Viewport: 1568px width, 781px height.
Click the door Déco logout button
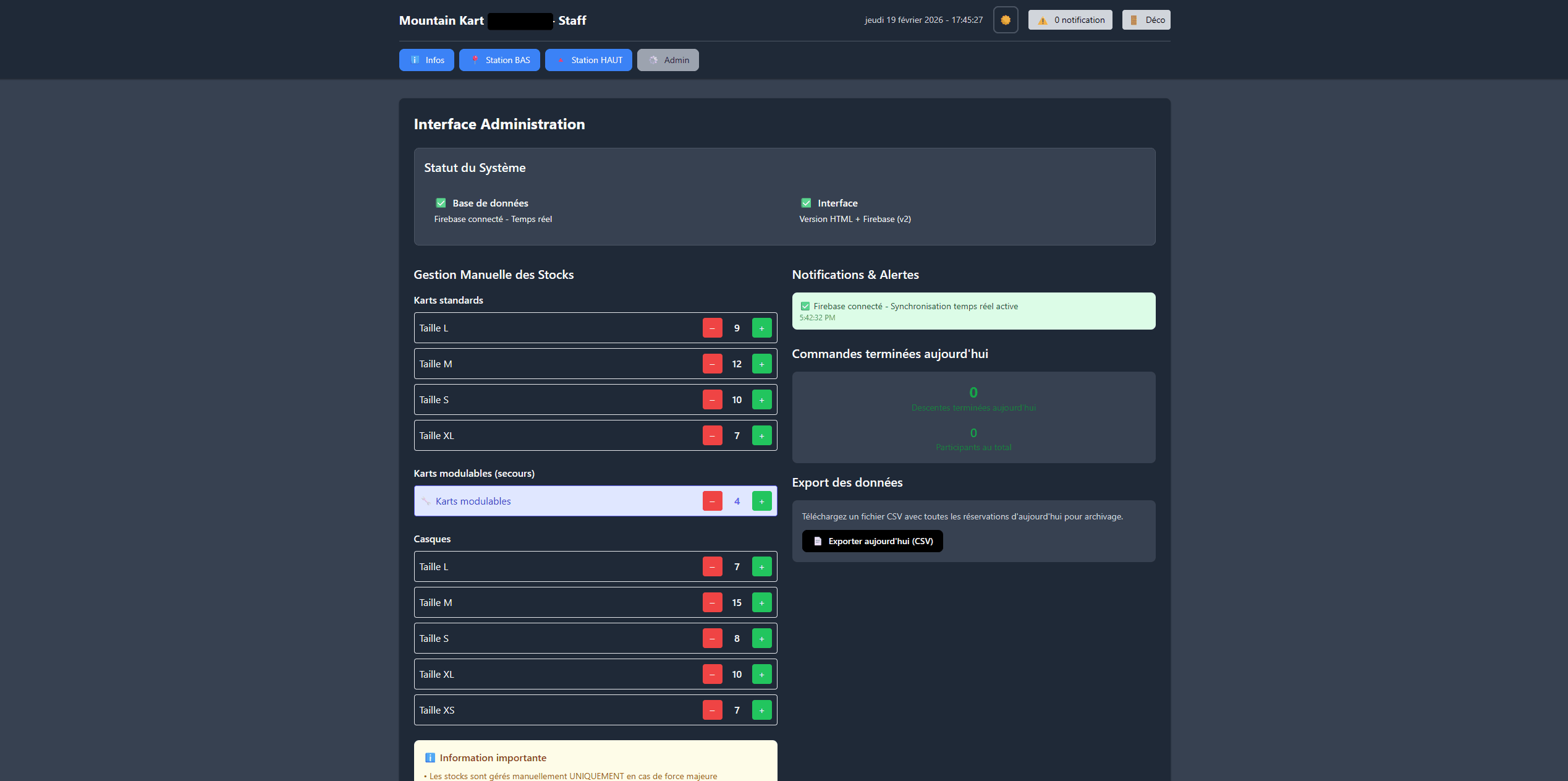1146,20
